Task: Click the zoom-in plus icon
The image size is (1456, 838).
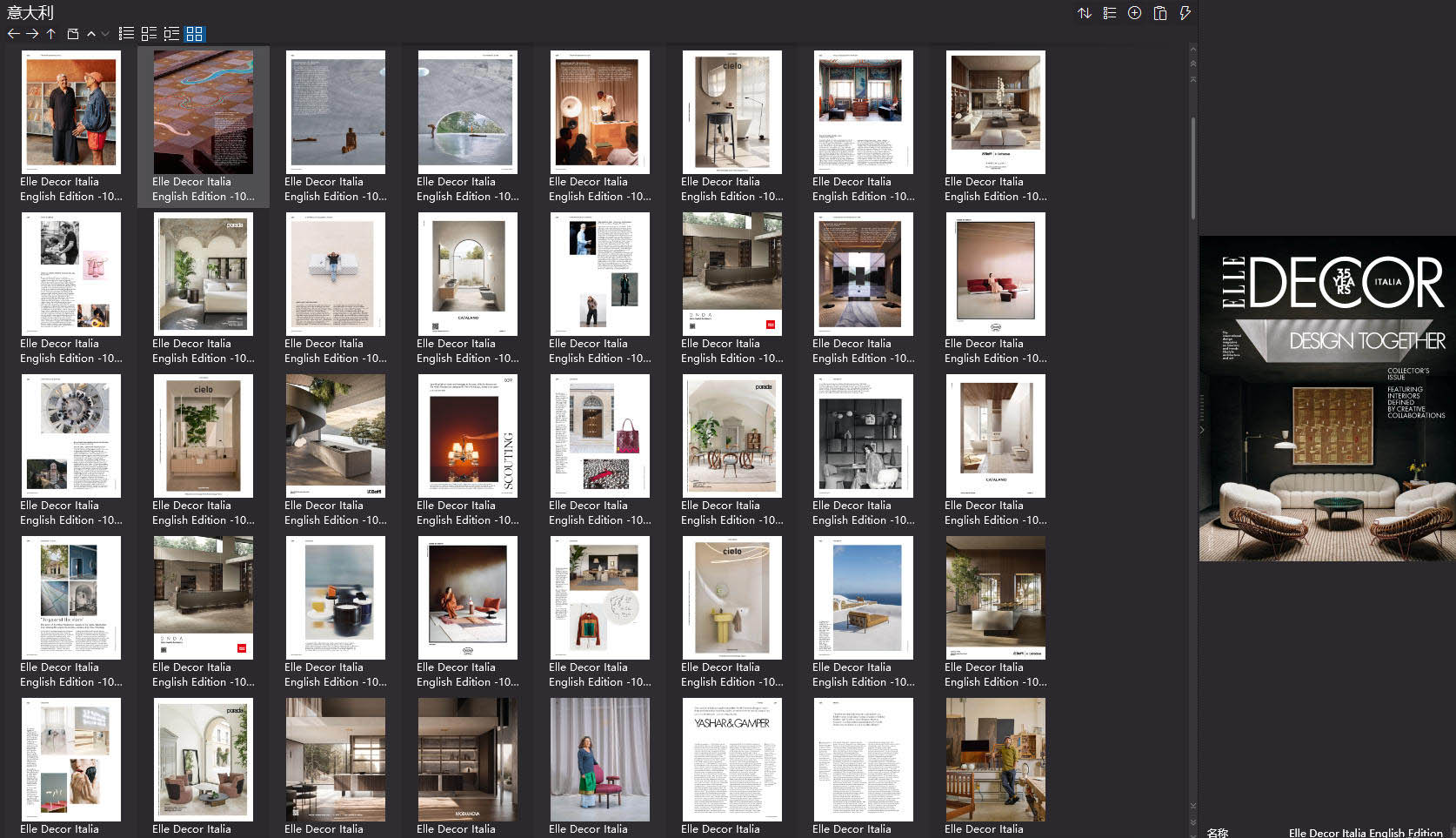Action: pos(1134,13)
